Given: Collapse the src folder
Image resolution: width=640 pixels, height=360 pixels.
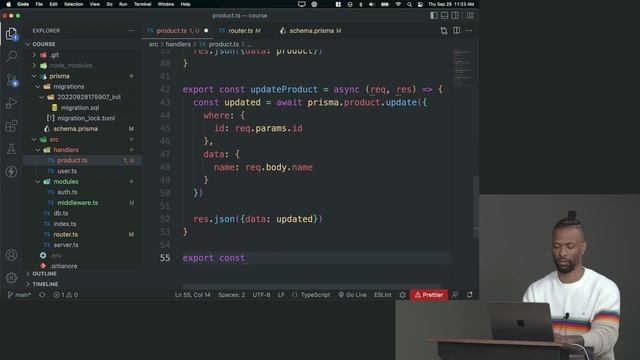Looking at the screenshot, I should tap(54, 139).
